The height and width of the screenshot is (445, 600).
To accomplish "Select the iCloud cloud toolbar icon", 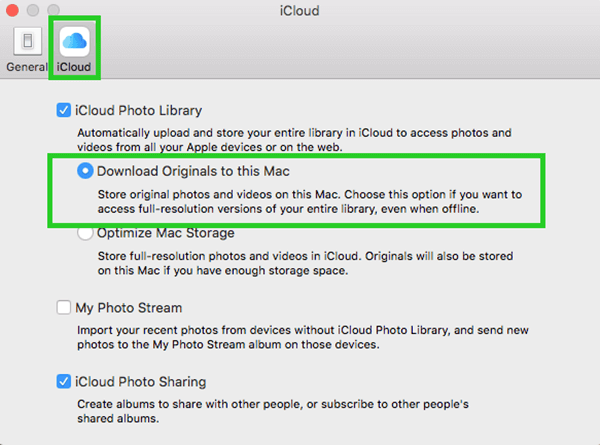I will [x=76, y=41].
